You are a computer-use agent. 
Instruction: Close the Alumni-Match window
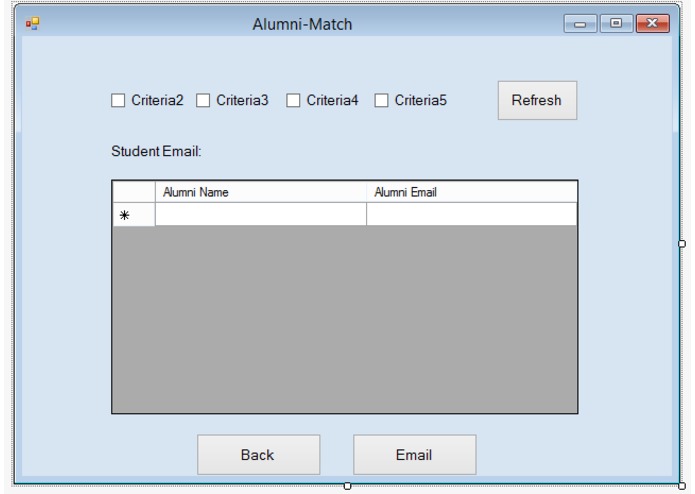pyautogui.click(x=652, y=23)
